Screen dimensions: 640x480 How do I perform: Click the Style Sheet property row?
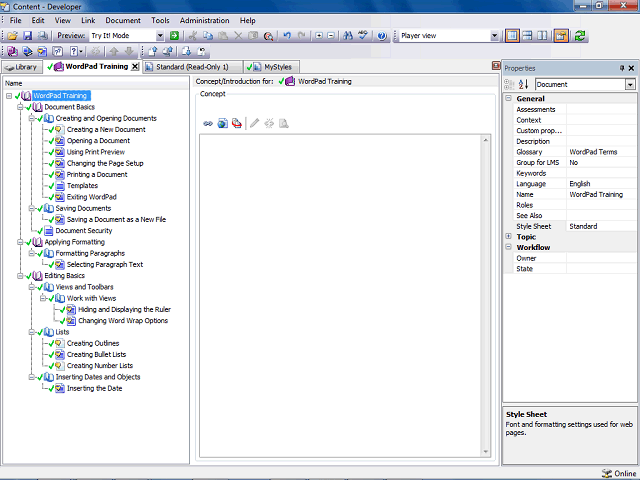coord(575,226)
